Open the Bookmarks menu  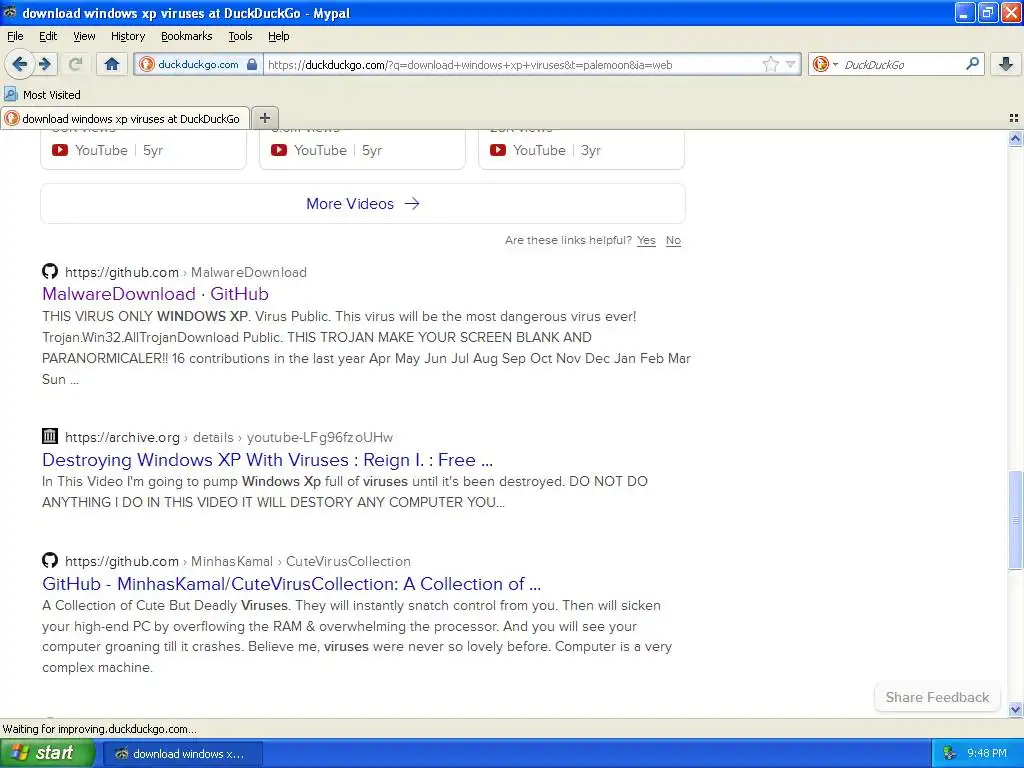point(187,36)
